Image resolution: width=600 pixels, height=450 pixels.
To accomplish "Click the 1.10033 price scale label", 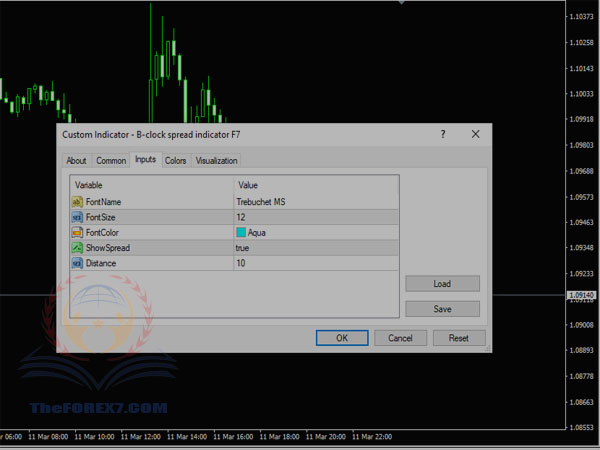I will (582, 94).
